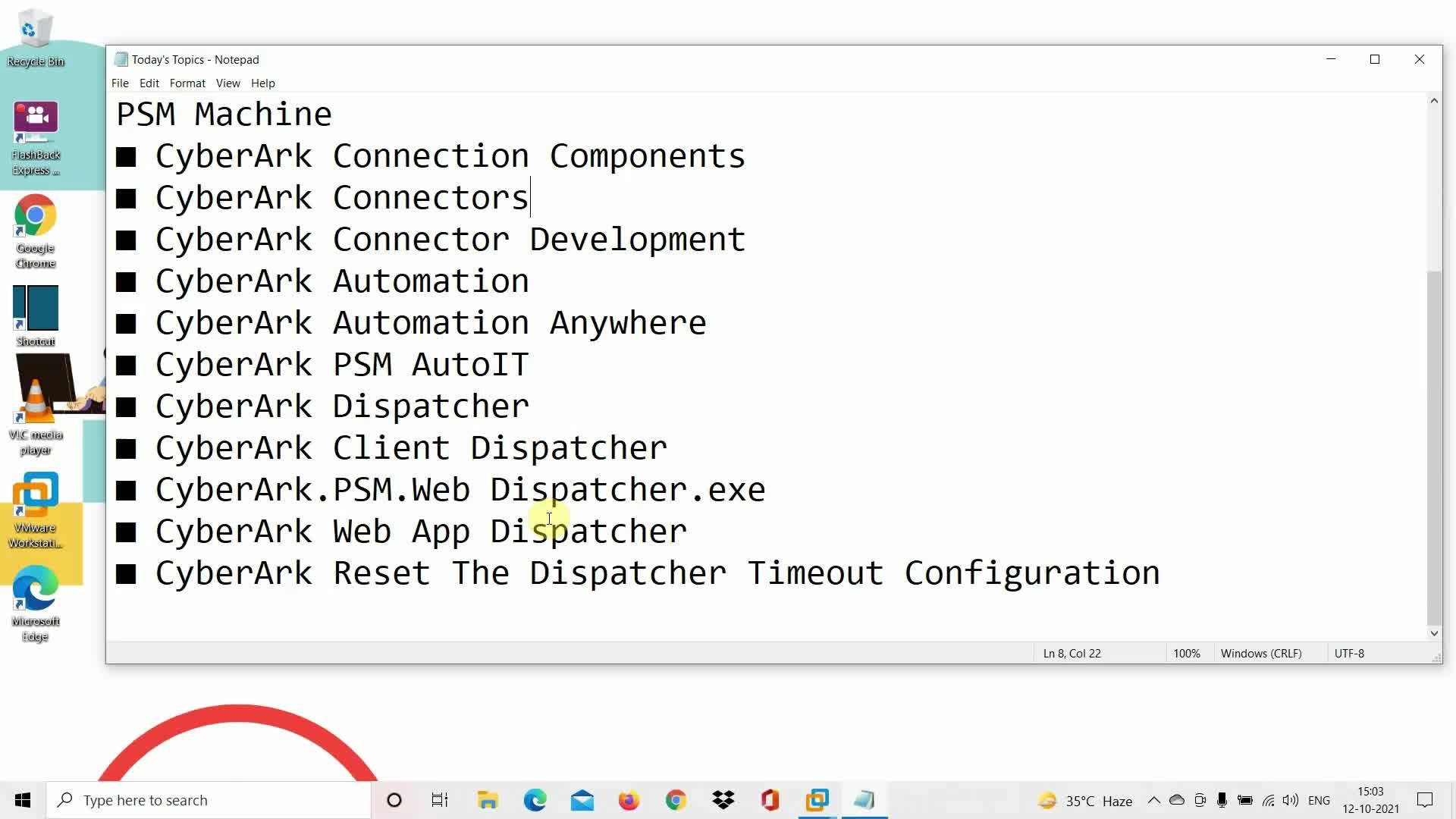The image size is (1456, 819).
Task: Close the Today's Topics Notepad window
Action: pyautogui.click(x=1419, y=59)
